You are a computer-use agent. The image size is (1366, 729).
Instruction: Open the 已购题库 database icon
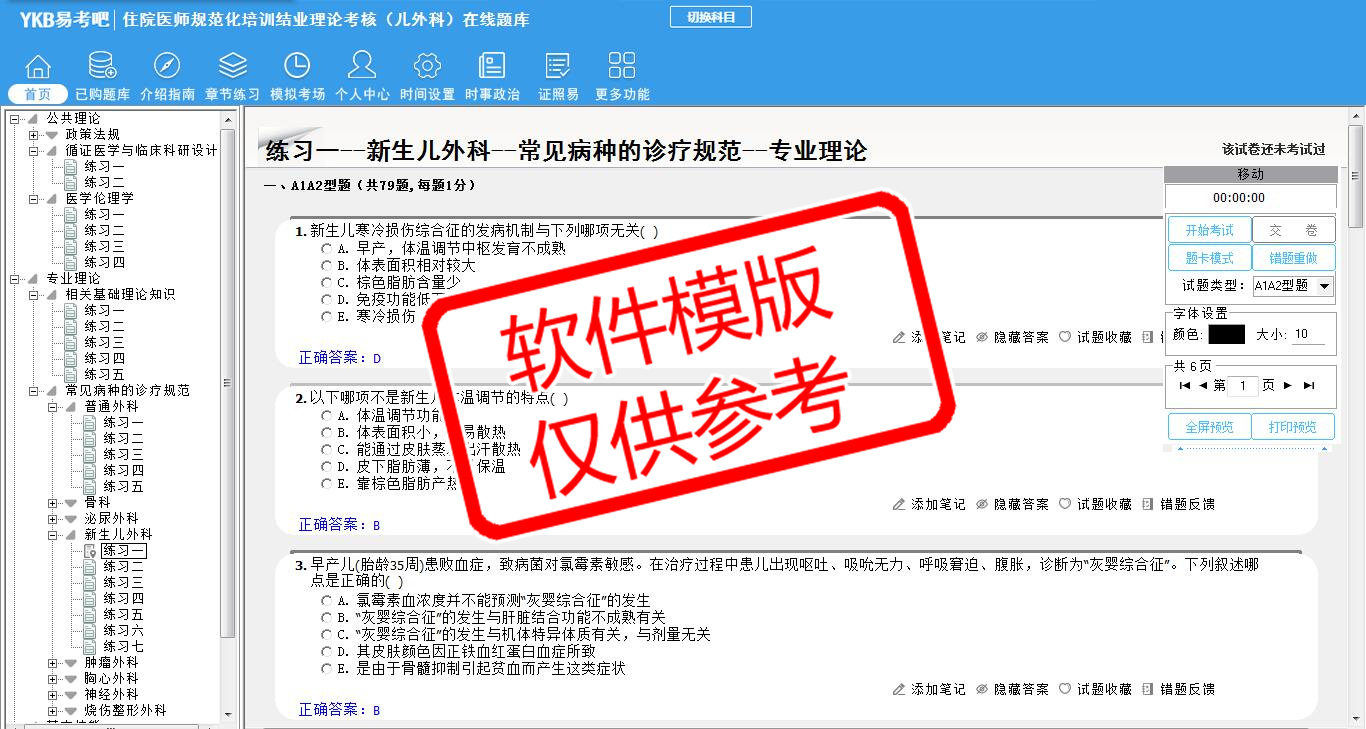(102, 66)
